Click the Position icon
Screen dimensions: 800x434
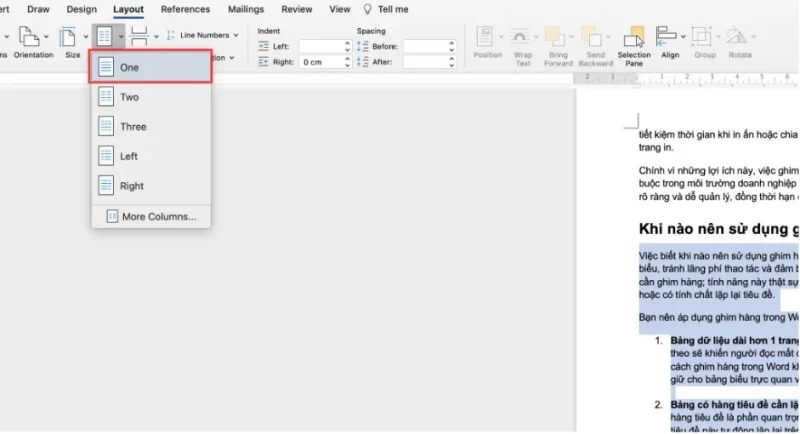488,43
